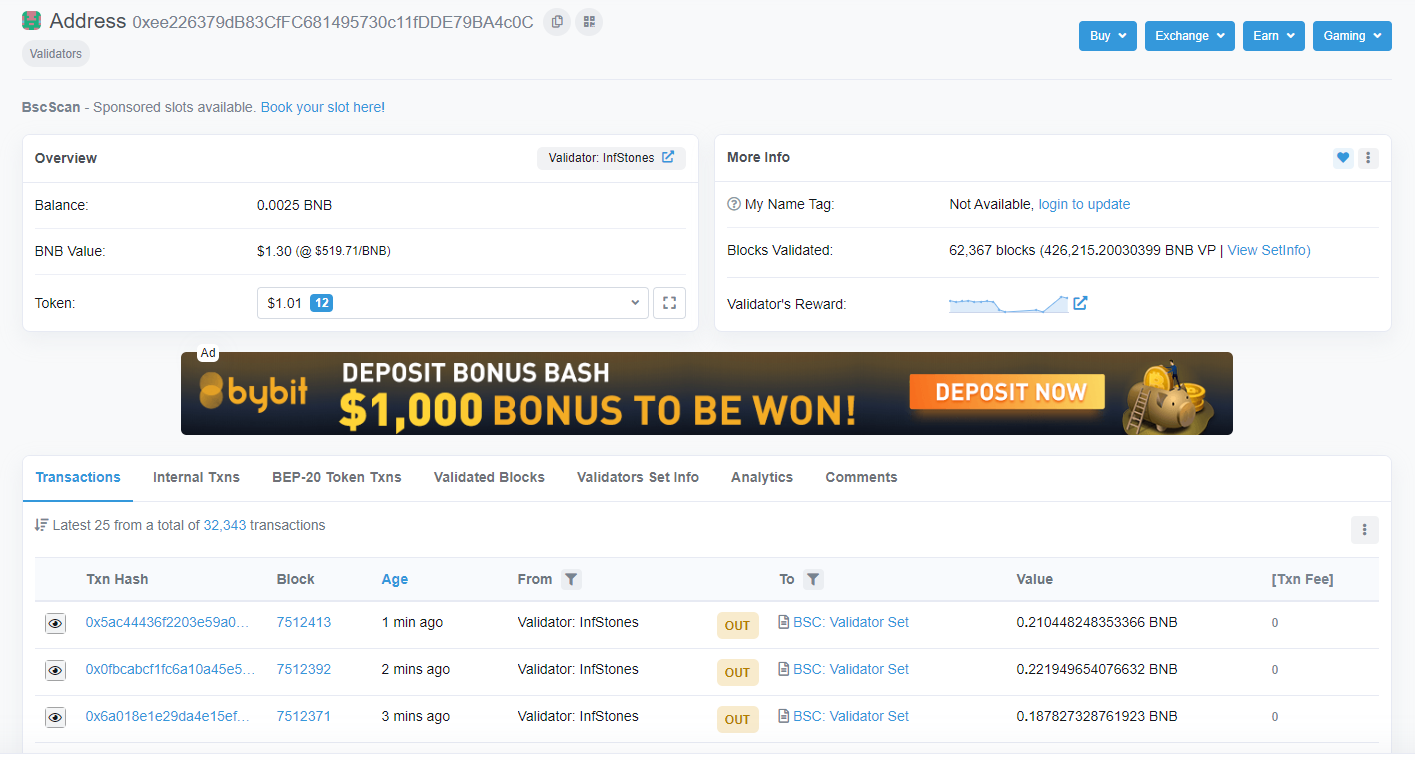Copy the address to clipboard

click(x=557, y=21)
